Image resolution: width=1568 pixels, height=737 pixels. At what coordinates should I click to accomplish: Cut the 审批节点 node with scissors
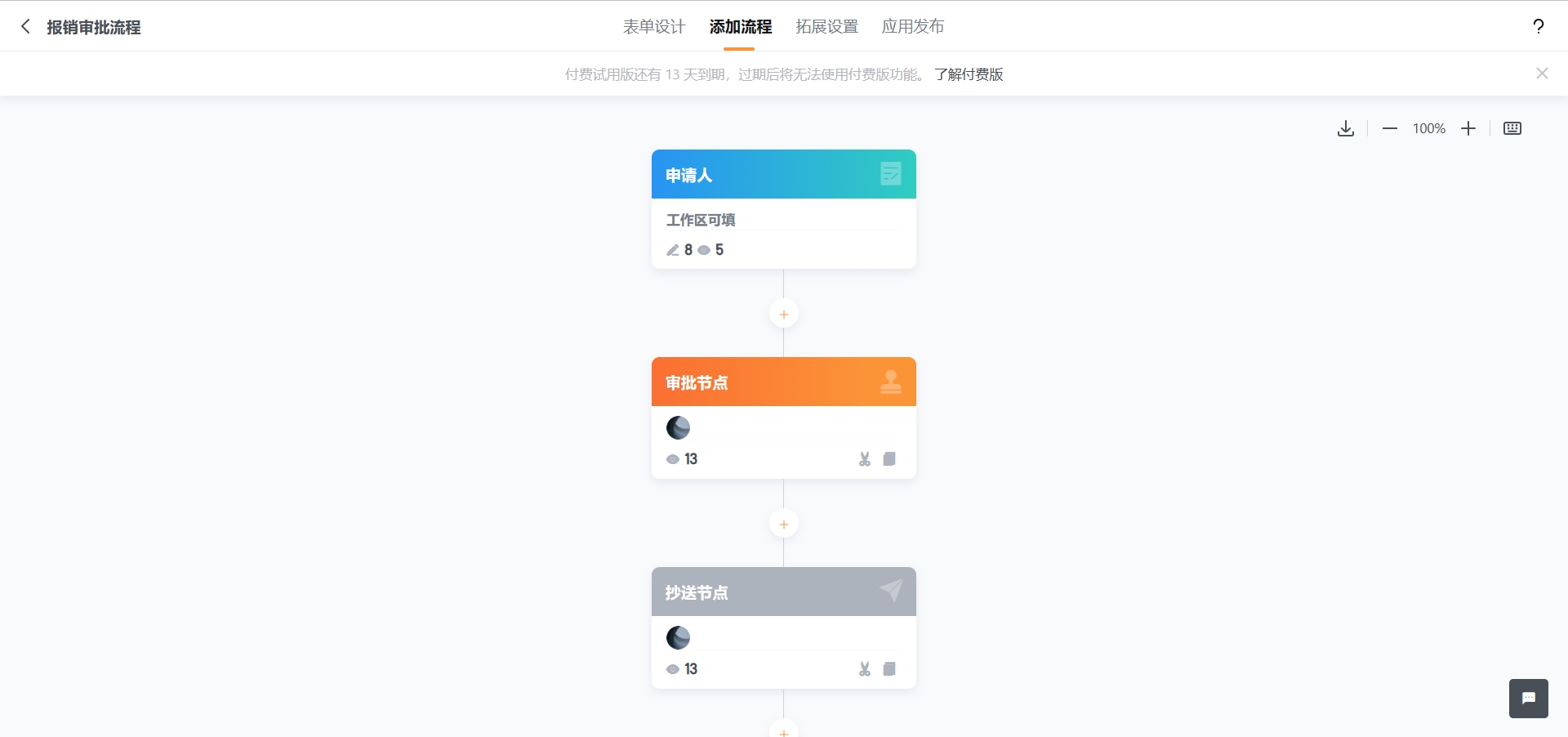click(x=865, y=459)
